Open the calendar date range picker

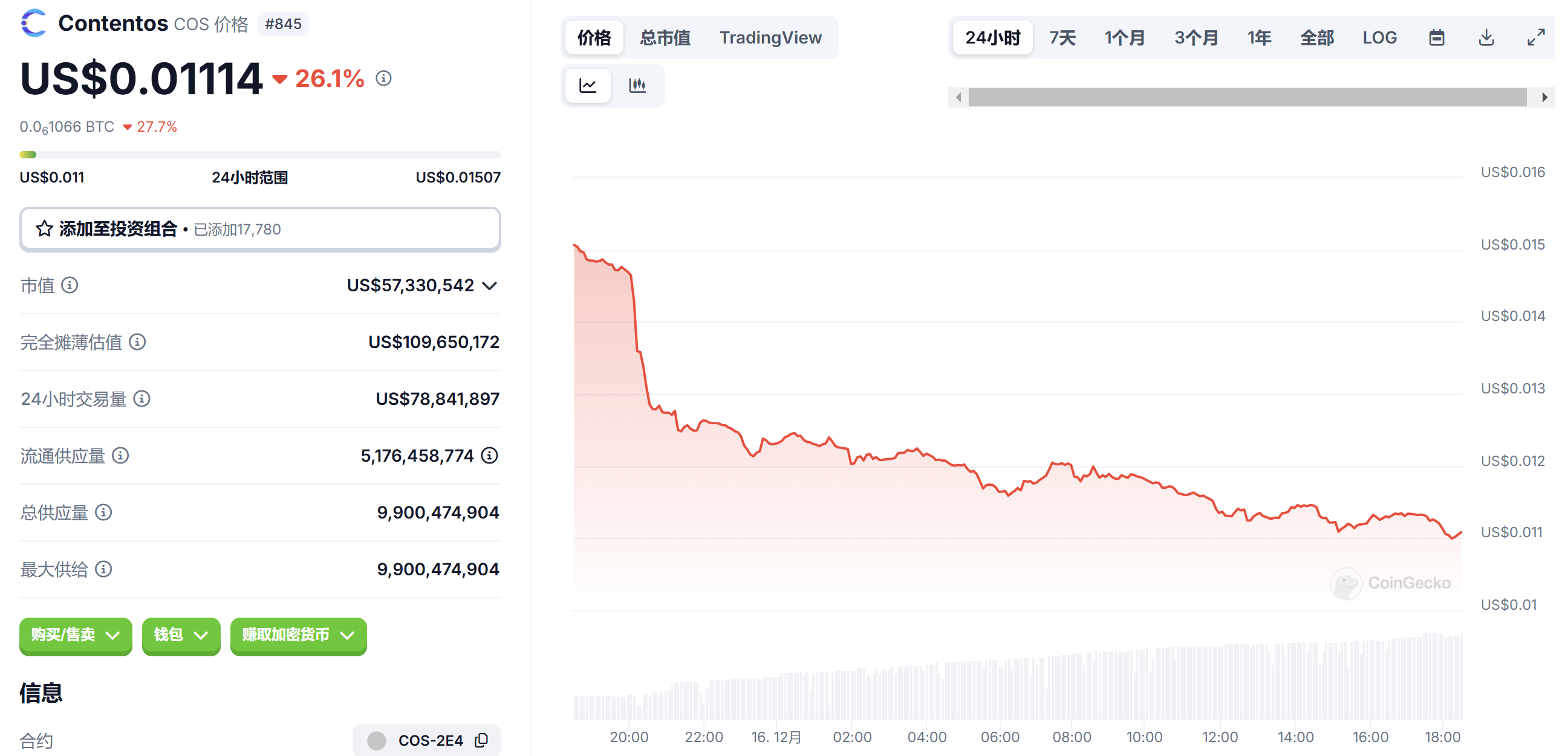[x=1436, y=37]
